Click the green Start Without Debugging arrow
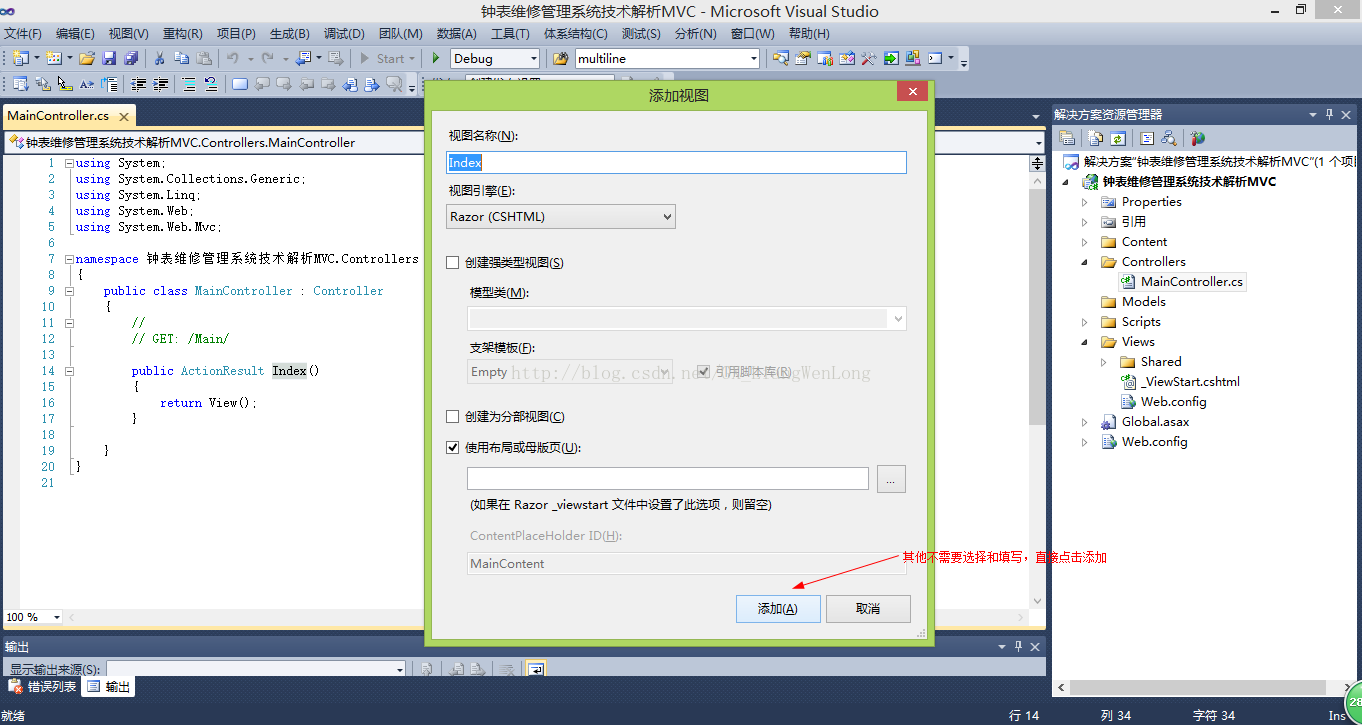Screen dimensions: 1362x725 (x=436, y=58)
